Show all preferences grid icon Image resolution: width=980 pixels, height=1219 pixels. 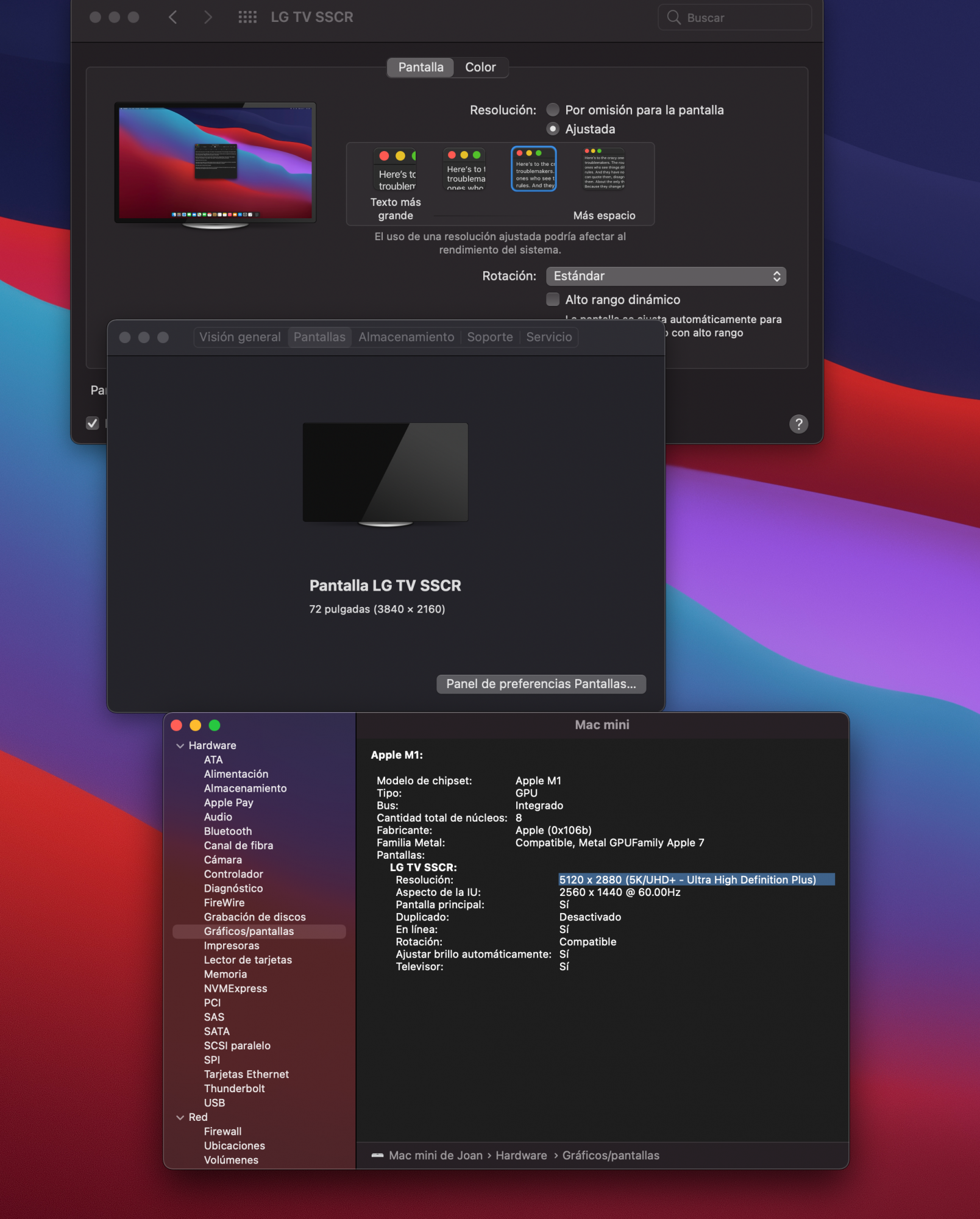coord(247,17)
